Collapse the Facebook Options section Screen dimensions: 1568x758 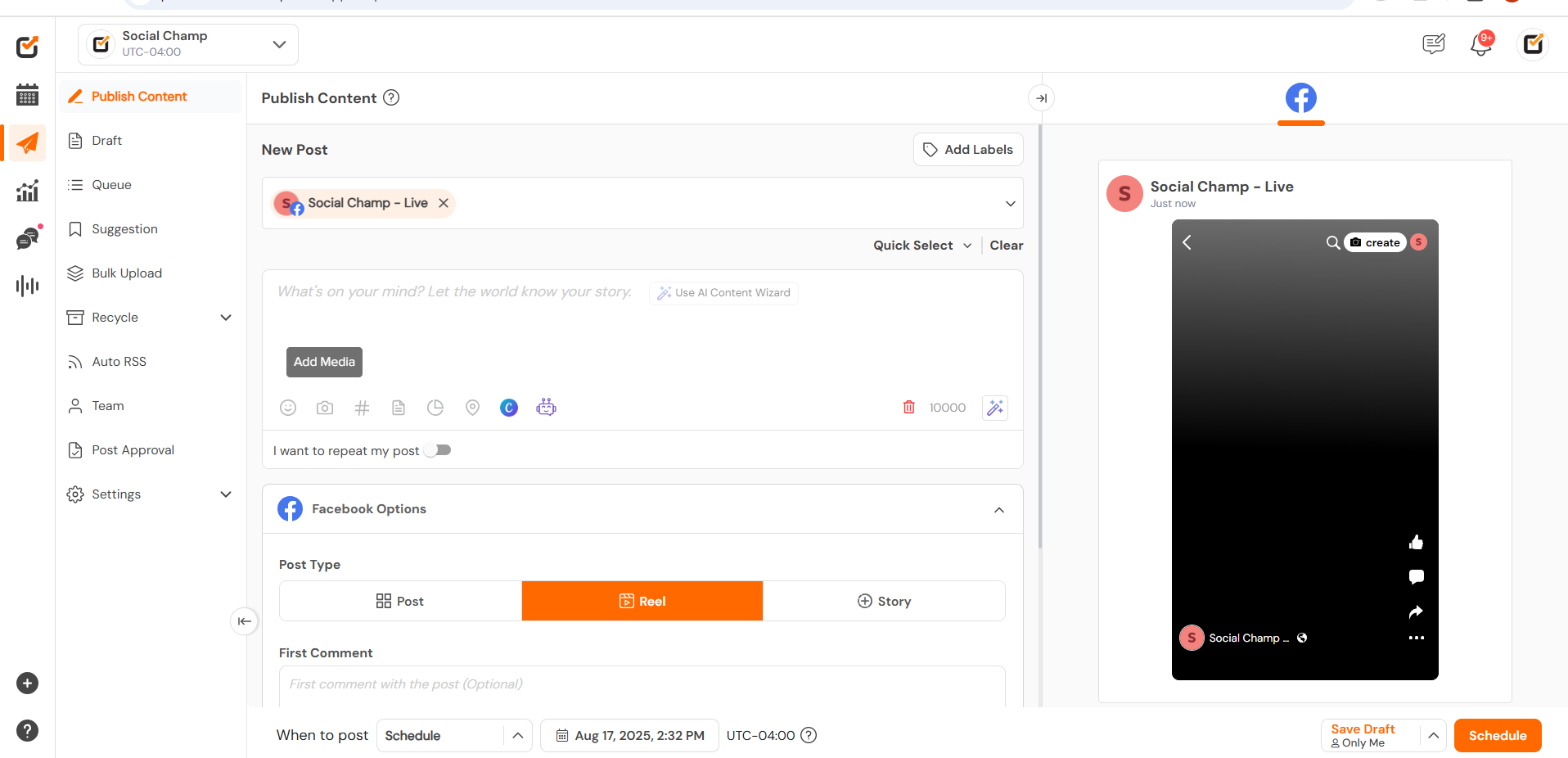999,510
